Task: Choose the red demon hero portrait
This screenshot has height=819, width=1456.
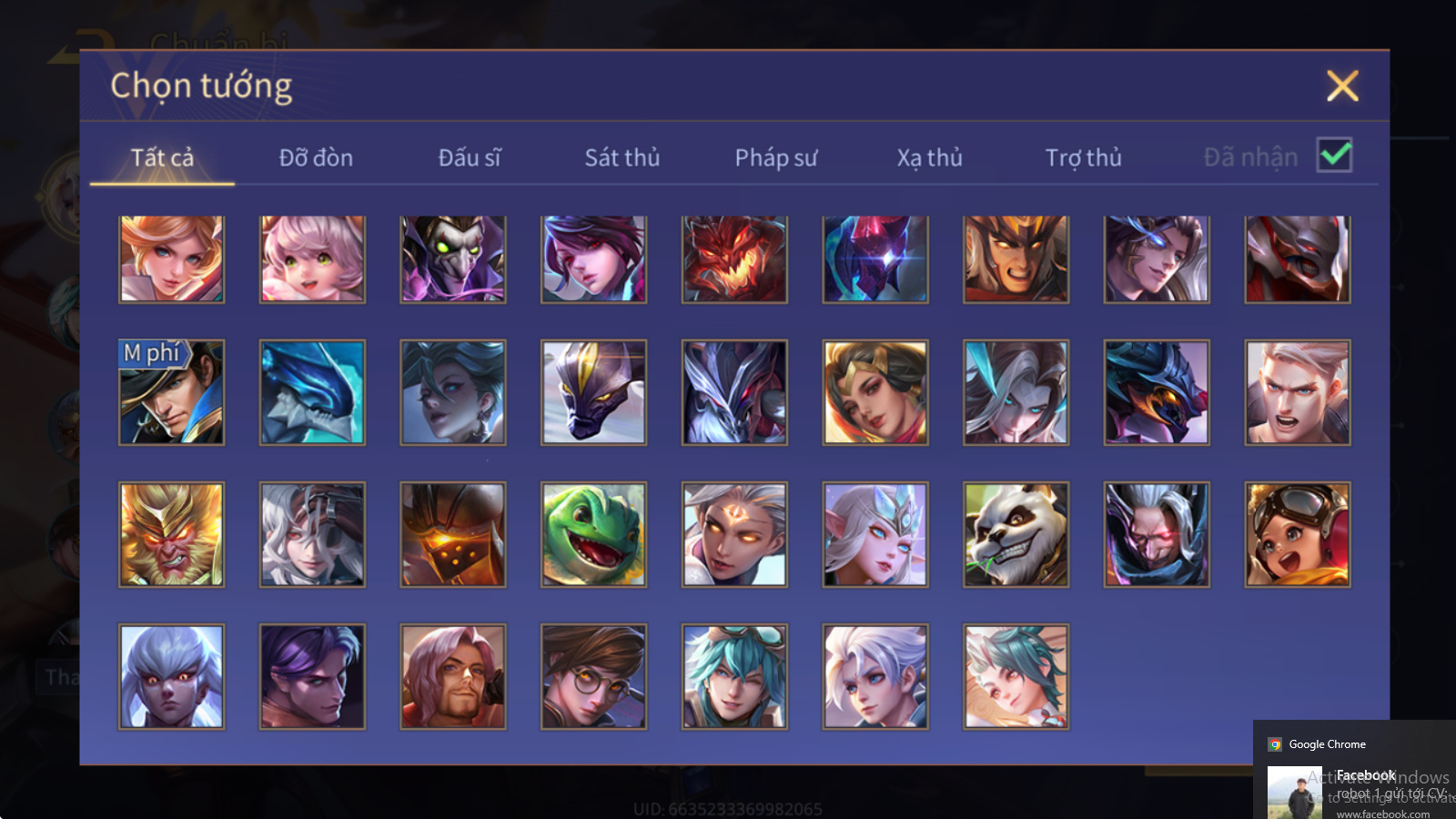Action: 734,258
